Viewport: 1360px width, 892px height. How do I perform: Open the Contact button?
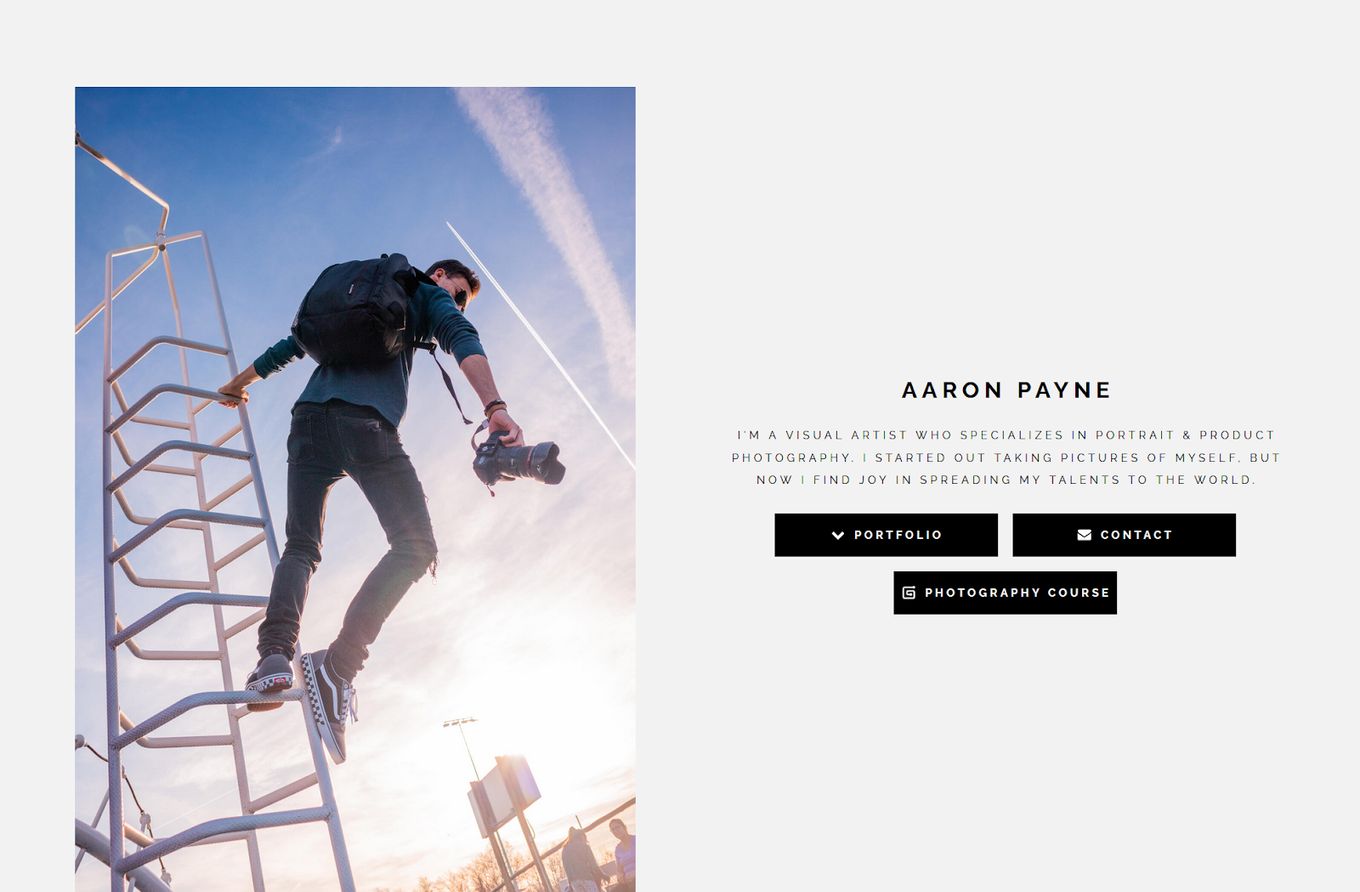(x=1124, y=535)
